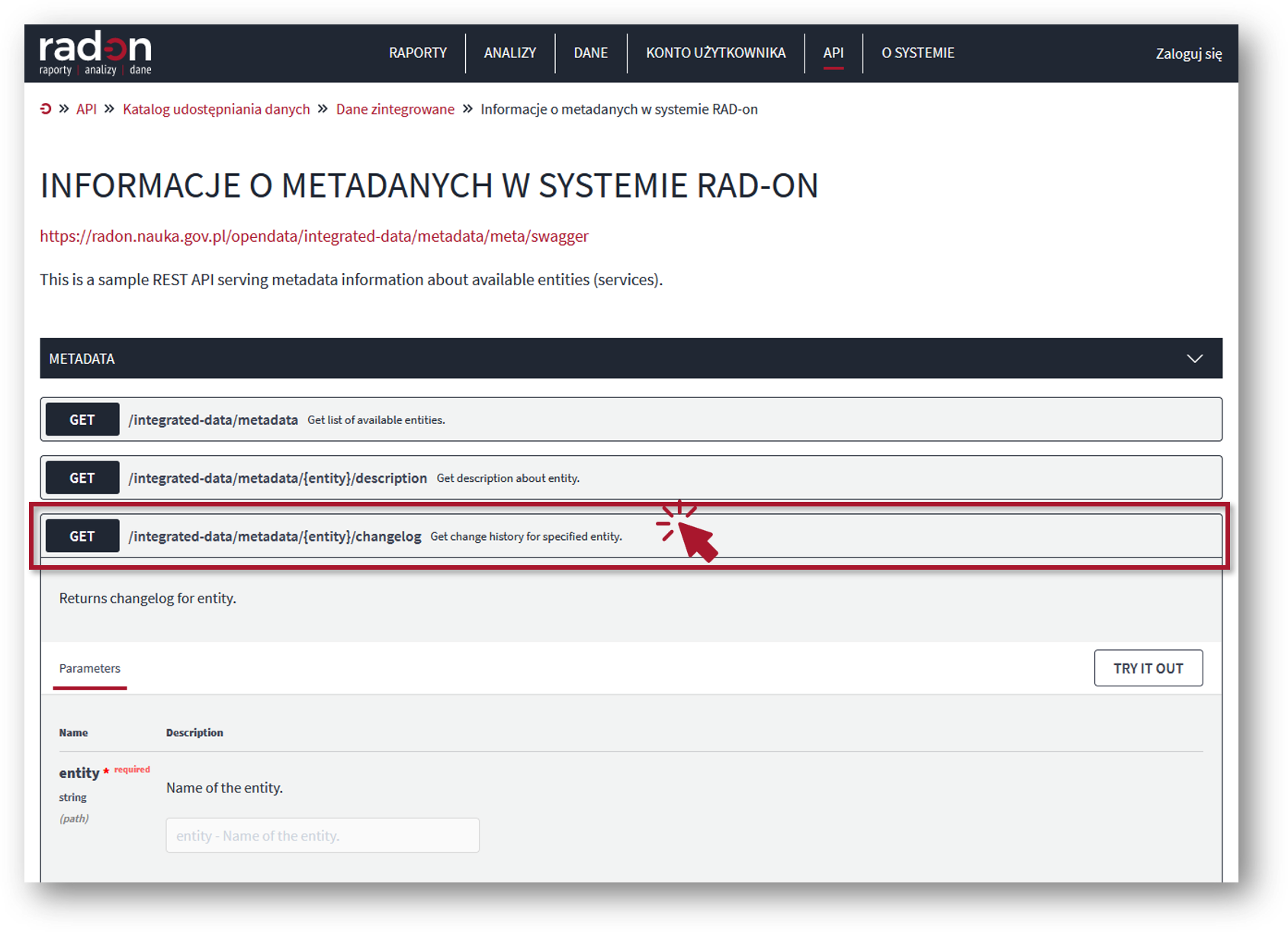Click 'Get change history for specified entity.' text
The width and height of the screenshot is (1288, 932).
(x=526, y=537)
